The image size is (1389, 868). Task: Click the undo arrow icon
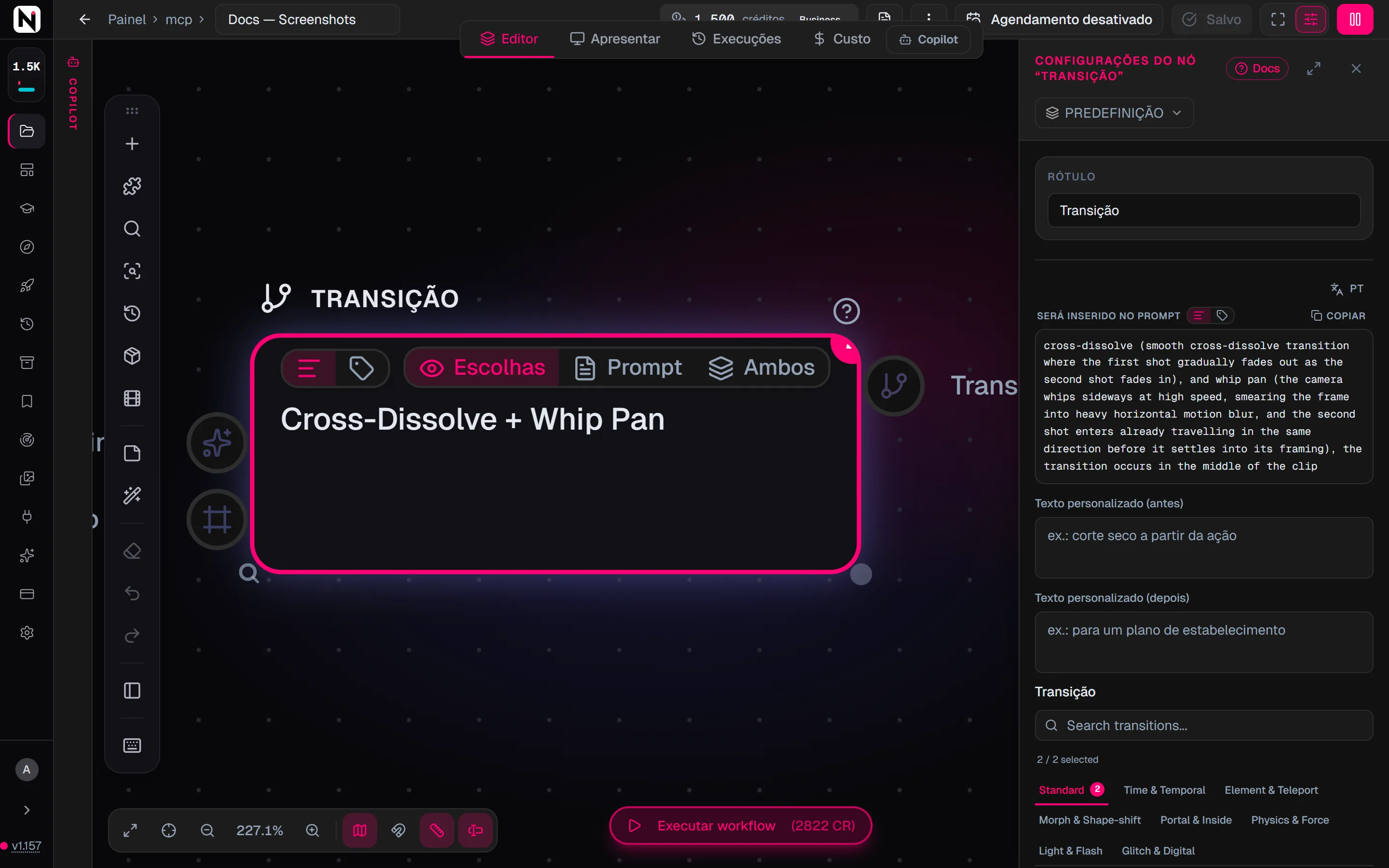pos(132,593)
